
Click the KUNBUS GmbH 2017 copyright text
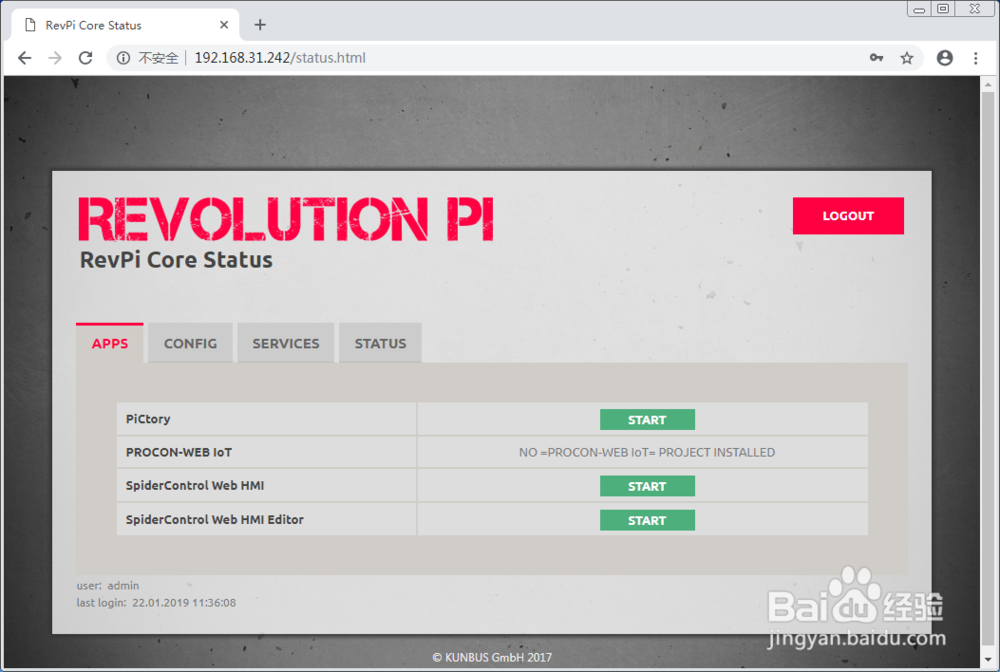pos(492,657)
